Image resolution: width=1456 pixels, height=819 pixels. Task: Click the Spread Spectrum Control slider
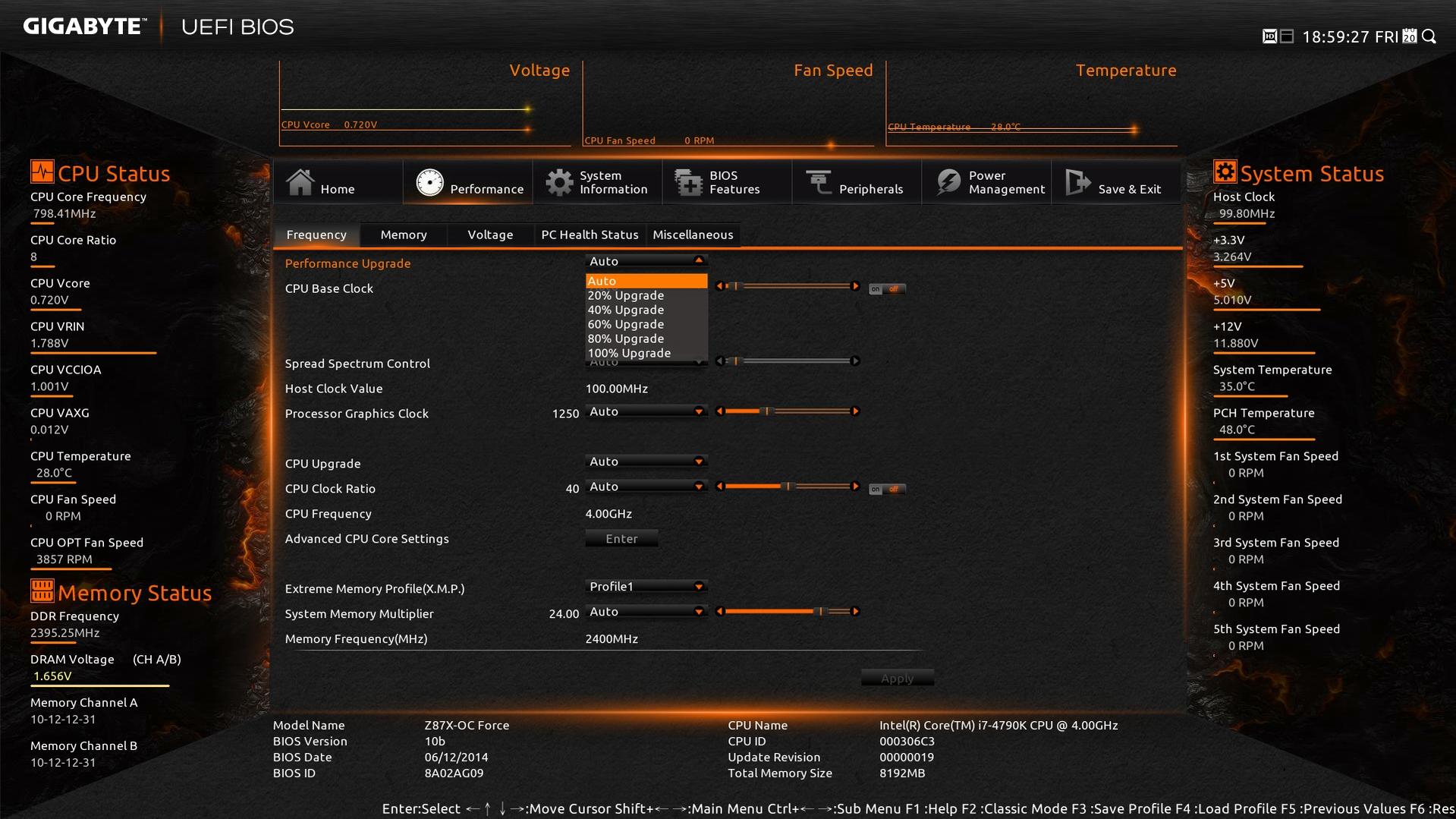pyautogui.click(x=788, y=361)
